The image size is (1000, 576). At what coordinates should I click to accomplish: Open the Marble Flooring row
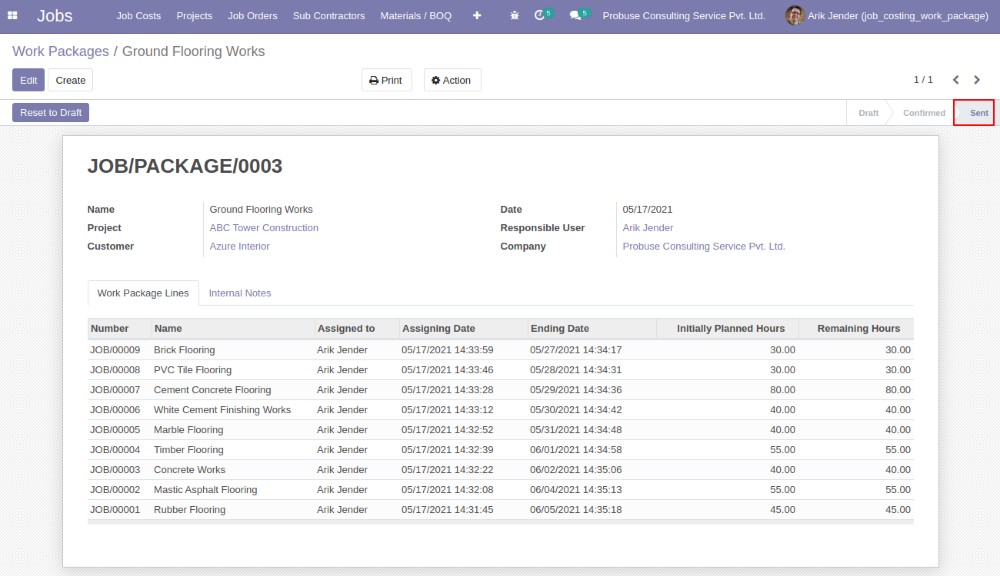tap(188, 430)
